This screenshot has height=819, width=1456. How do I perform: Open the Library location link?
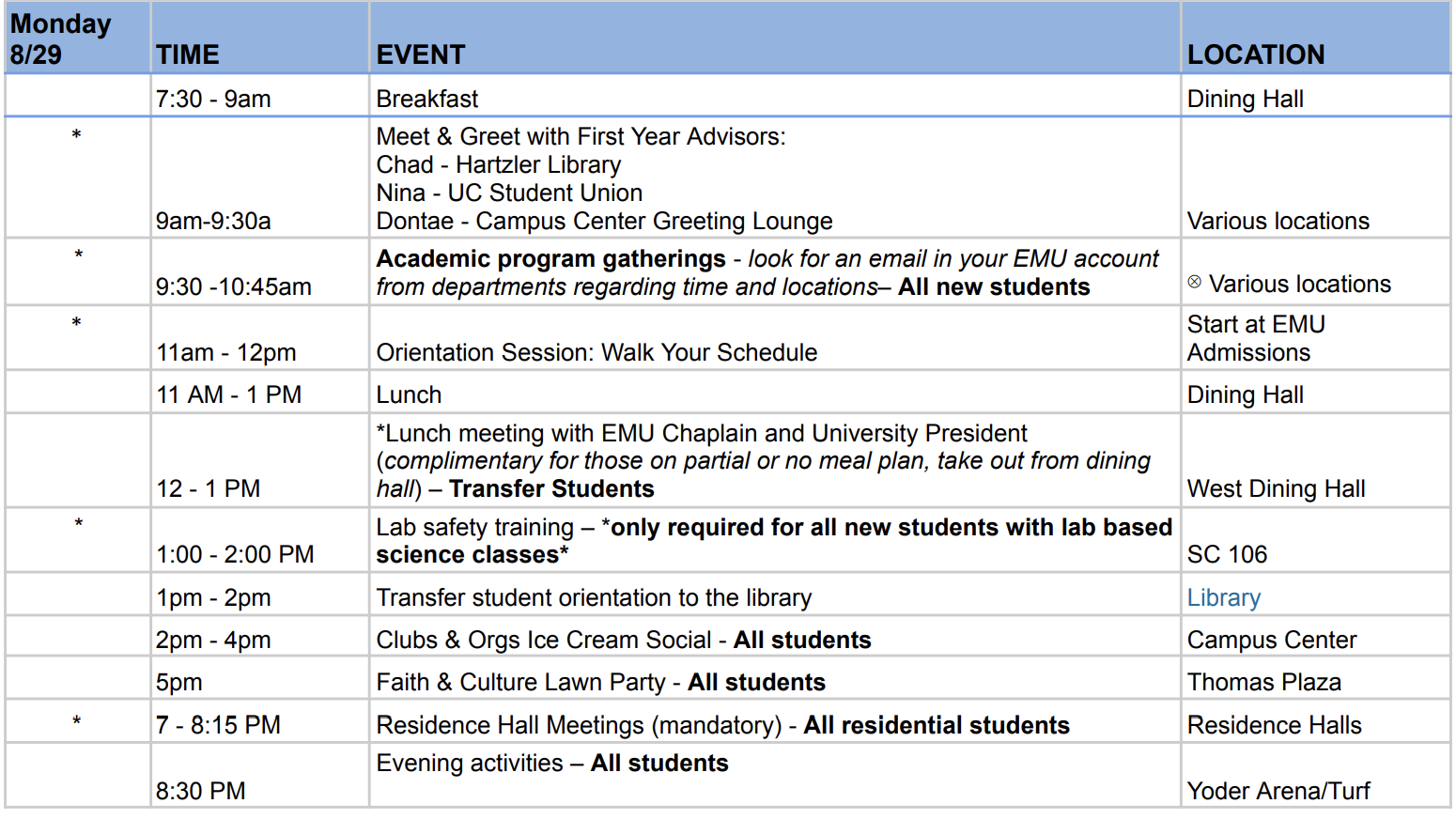coord(1223,597)
